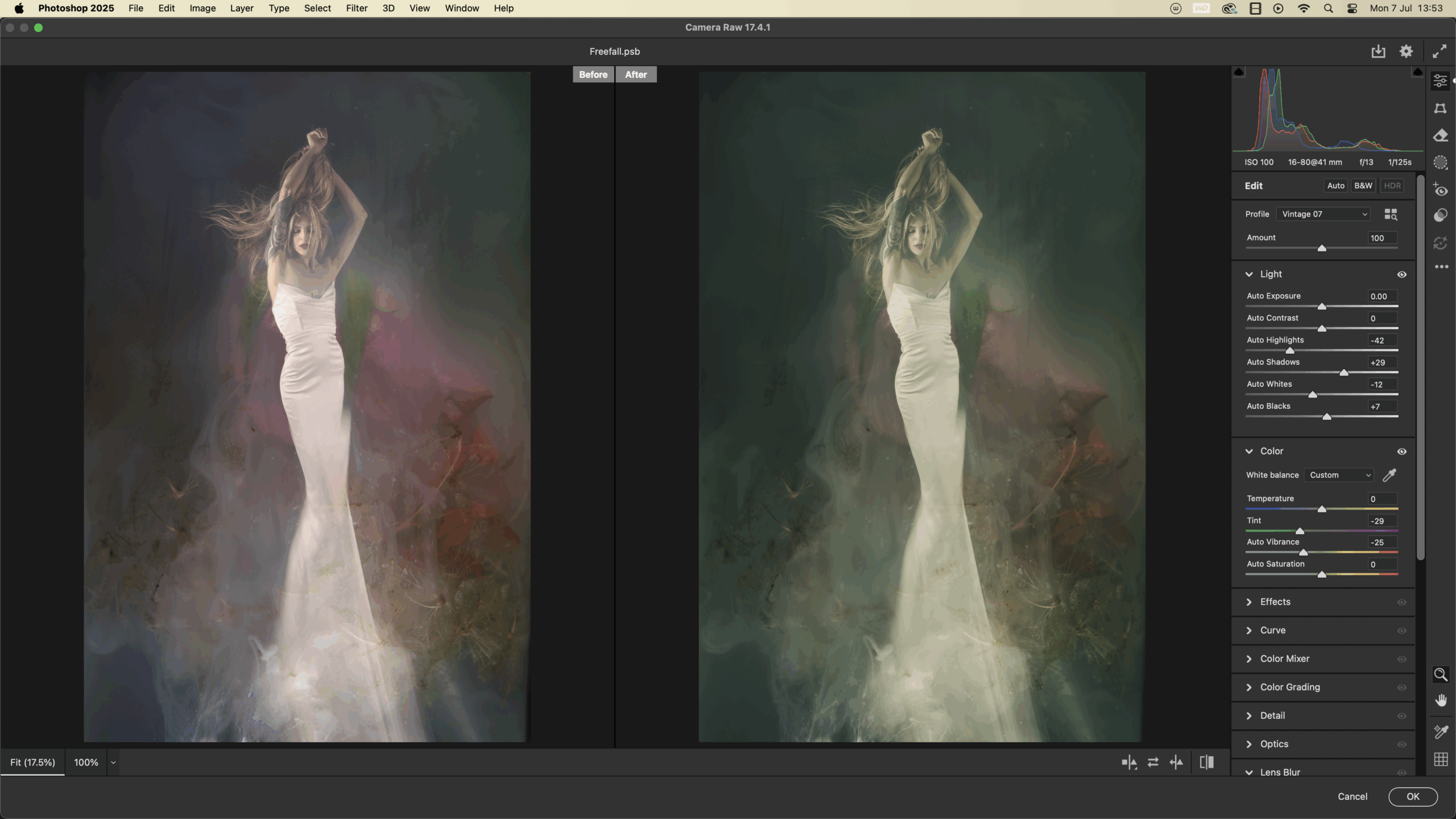
Task: Select the Crop tool in the right toolbar
Action: tap(1440, 108)
